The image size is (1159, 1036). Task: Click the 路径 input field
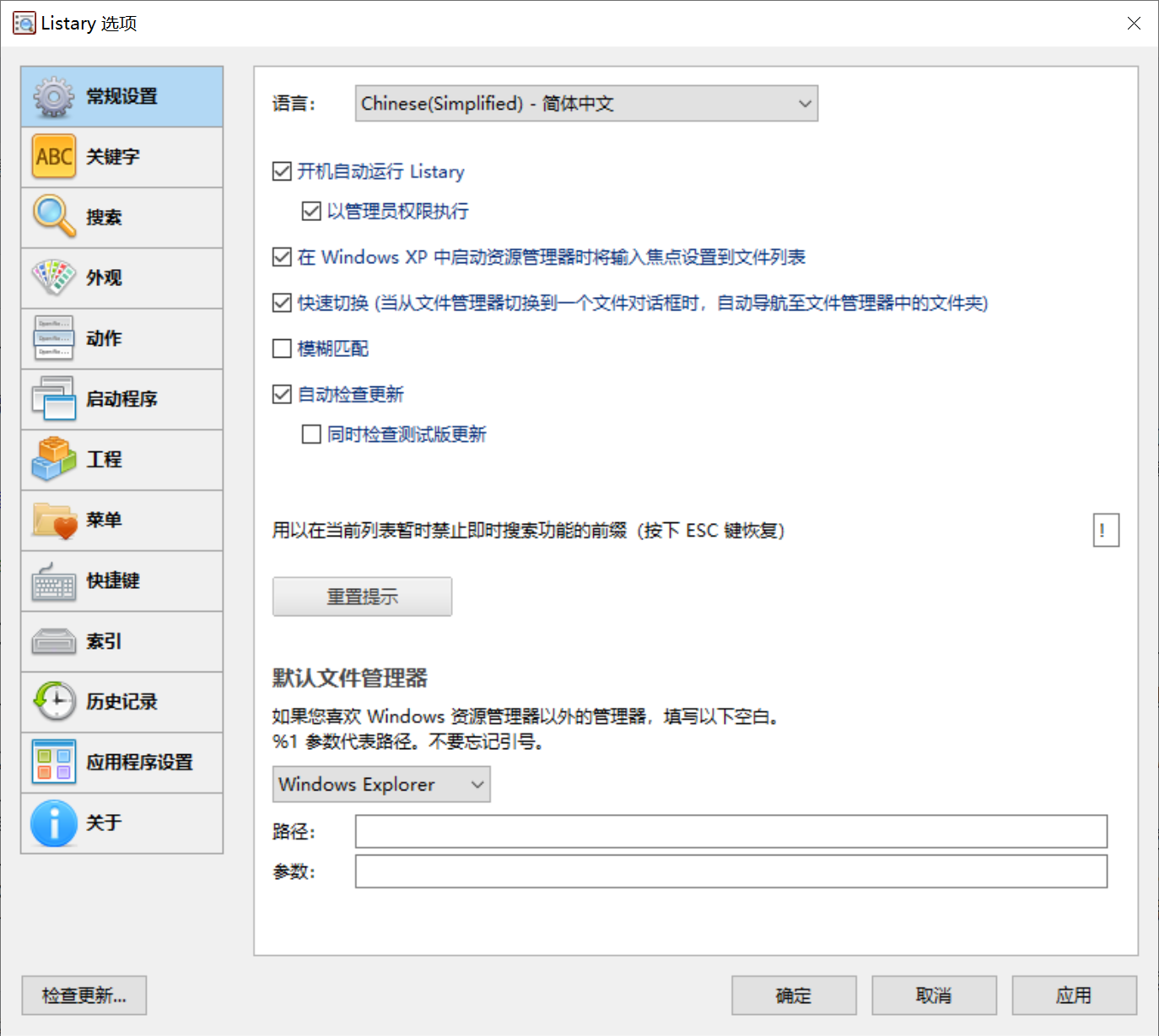pos(731,832)
